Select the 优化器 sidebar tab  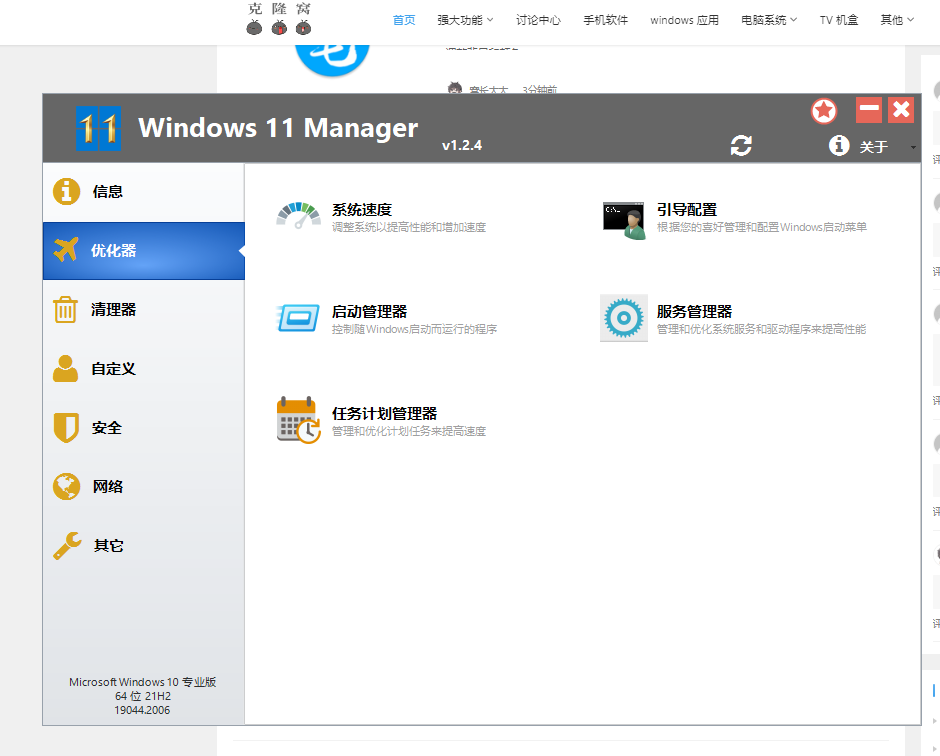(x=144, y=251)
